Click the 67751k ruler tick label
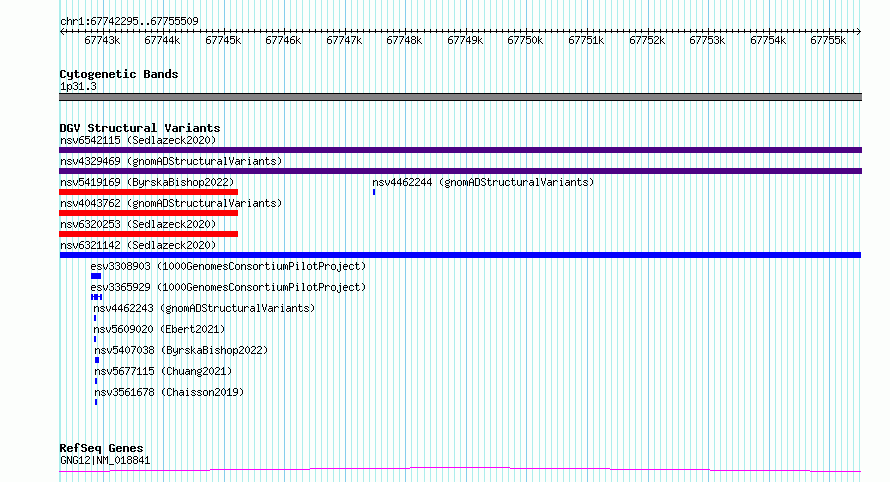 pyautogui.click(x=586, y=41)
